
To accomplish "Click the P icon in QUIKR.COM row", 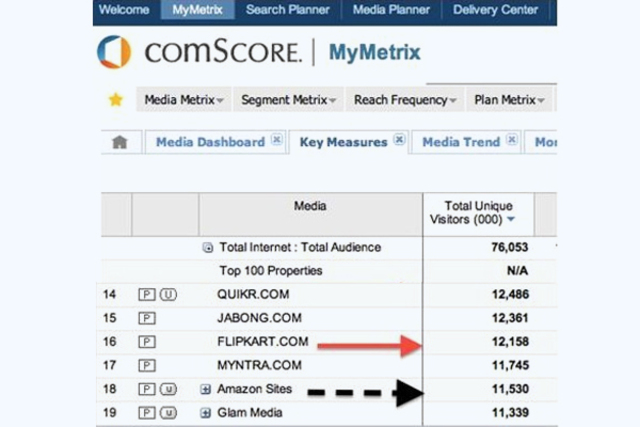I will pyautogui.click(x=147, y=294).
